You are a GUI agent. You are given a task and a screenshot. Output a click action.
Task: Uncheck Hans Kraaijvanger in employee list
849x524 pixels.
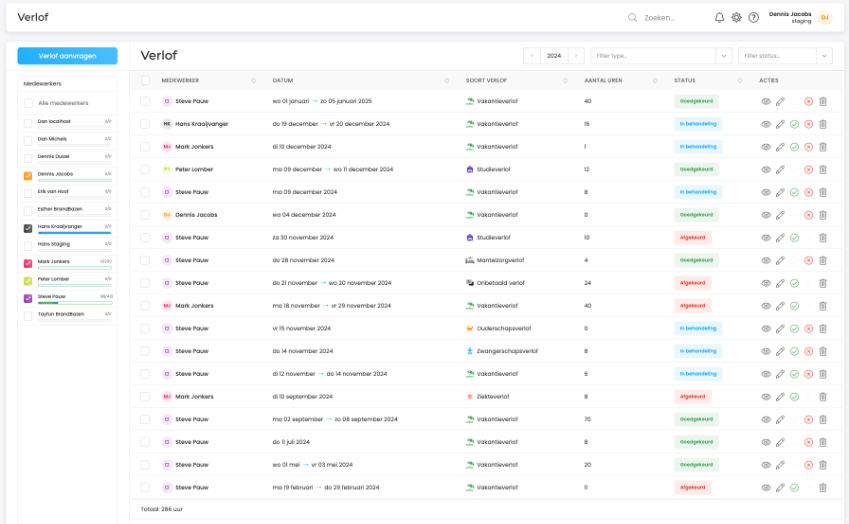tap(28, 228)
